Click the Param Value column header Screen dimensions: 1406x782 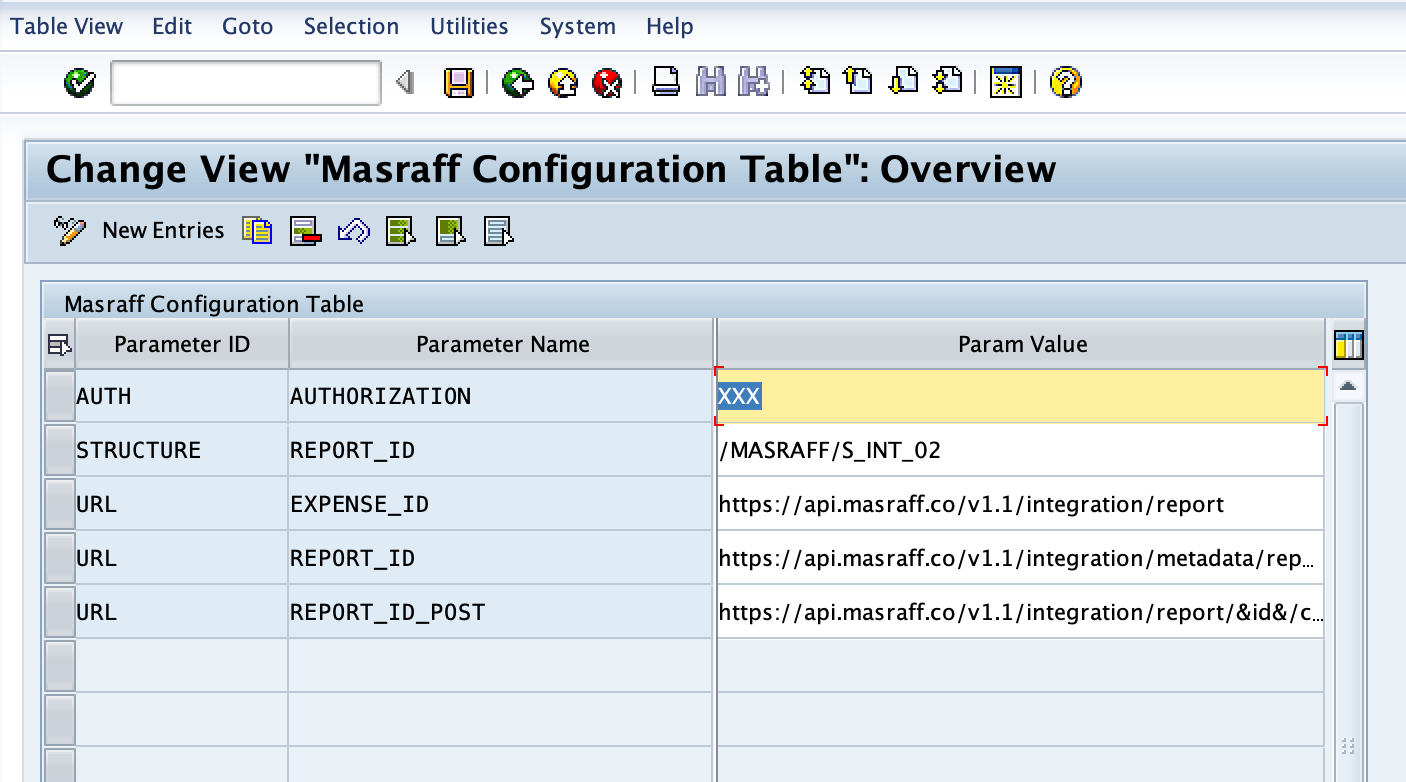[1022, 345]
